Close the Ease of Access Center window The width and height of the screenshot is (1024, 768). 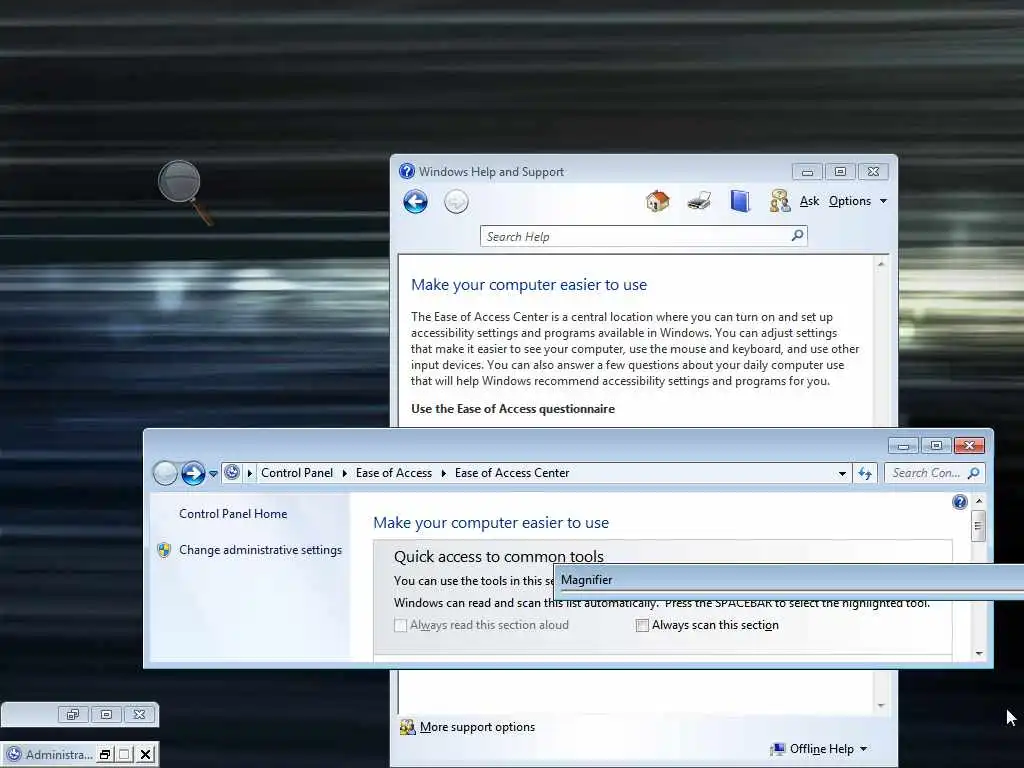coord(969,445)
